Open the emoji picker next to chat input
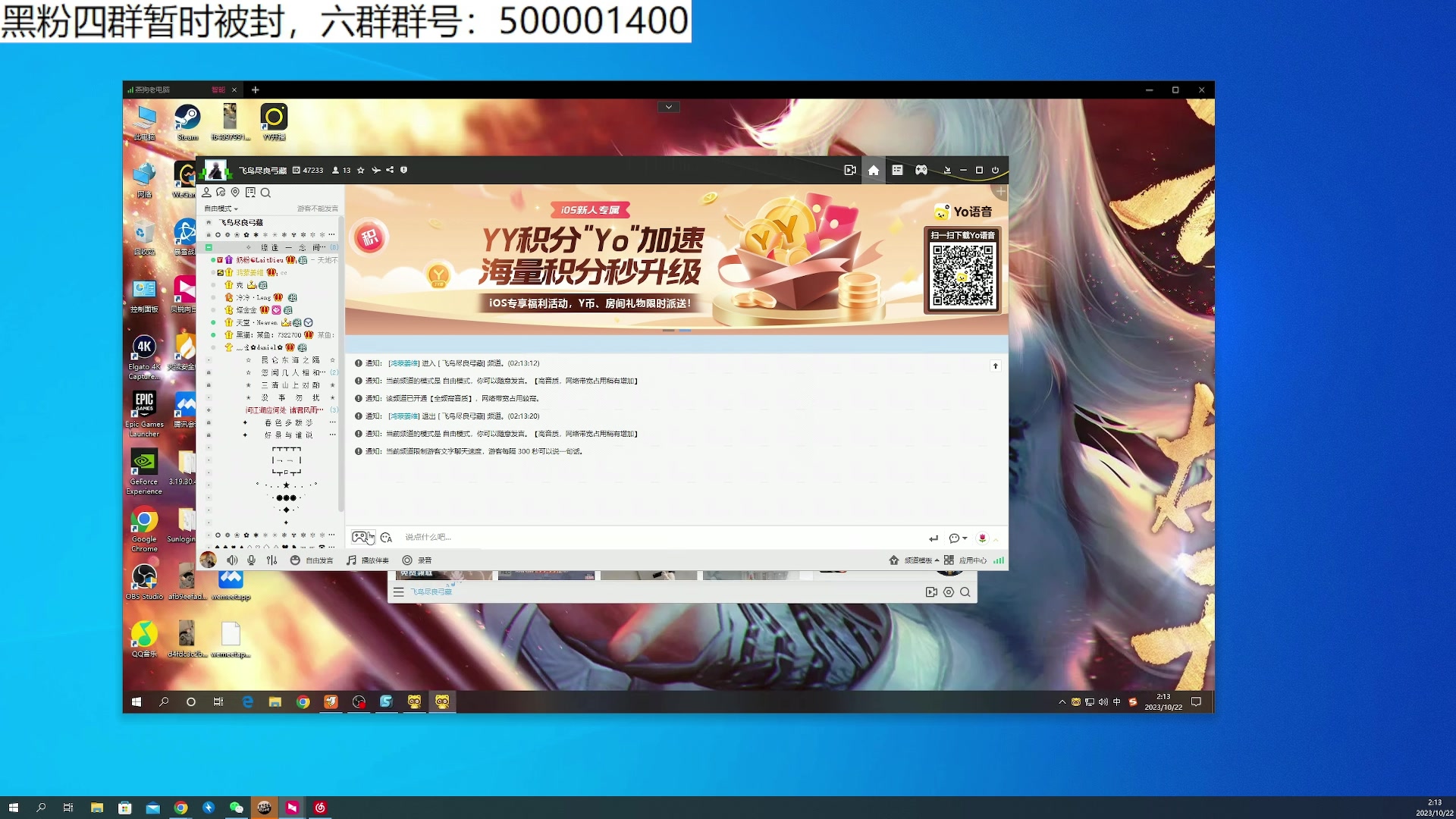The width and height of the screenshot is (1456, 819). [x=387, y=538]
